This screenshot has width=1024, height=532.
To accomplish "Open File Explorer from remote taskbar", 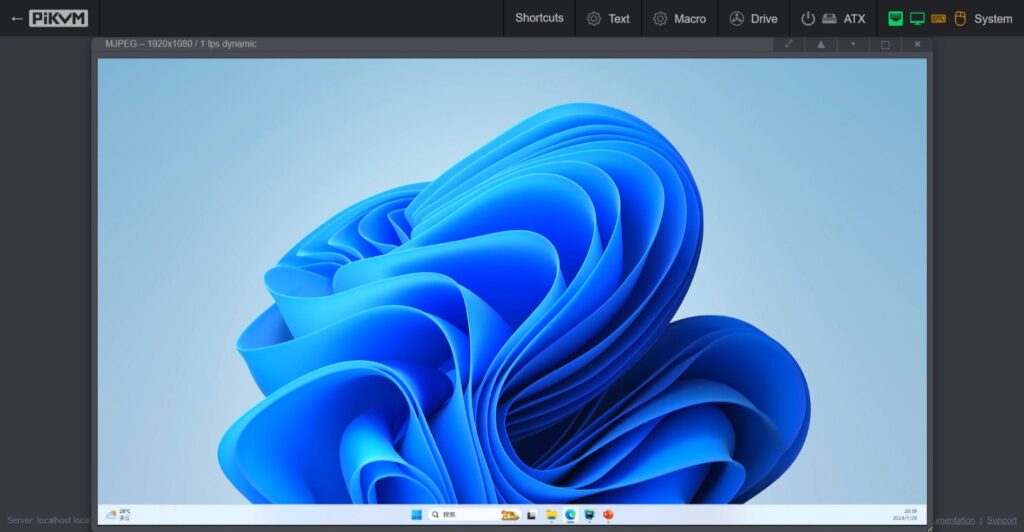I will click(x=551, y=514).
